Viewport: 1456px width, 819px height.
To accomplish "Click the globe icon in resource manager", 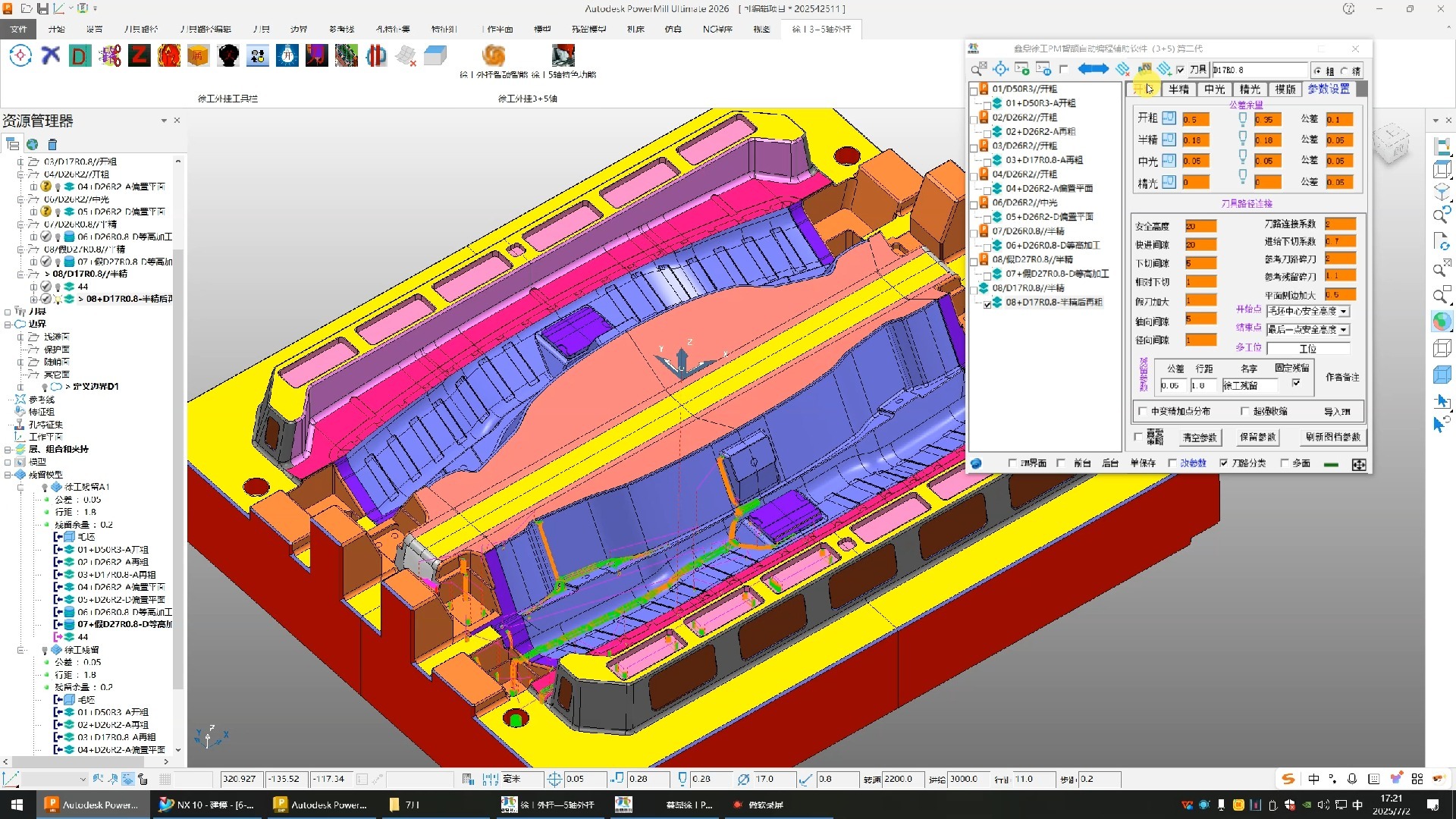I will [33, 144].
